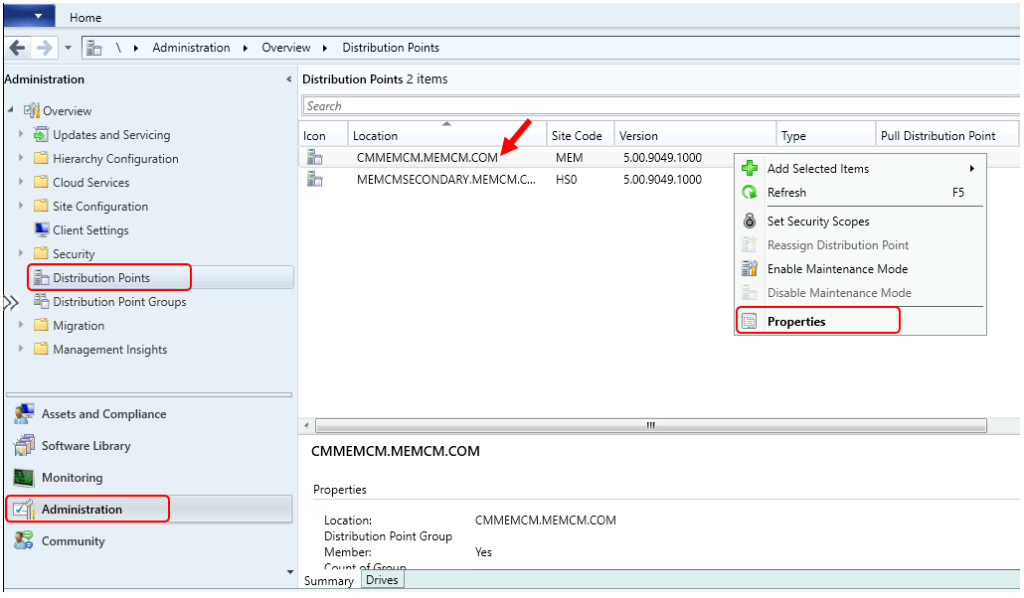1024x598 pixels.
Task: Click the MEMCMSECONDARY server icon
Action: (315, 180)
